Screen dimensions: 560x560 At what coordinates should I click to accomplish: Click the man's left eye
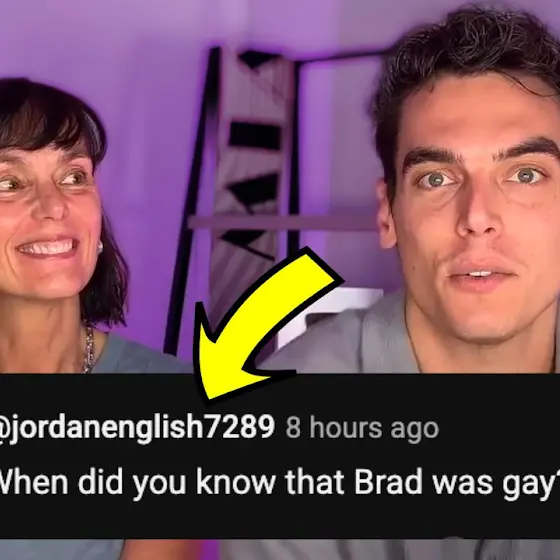tap(524, 176)
